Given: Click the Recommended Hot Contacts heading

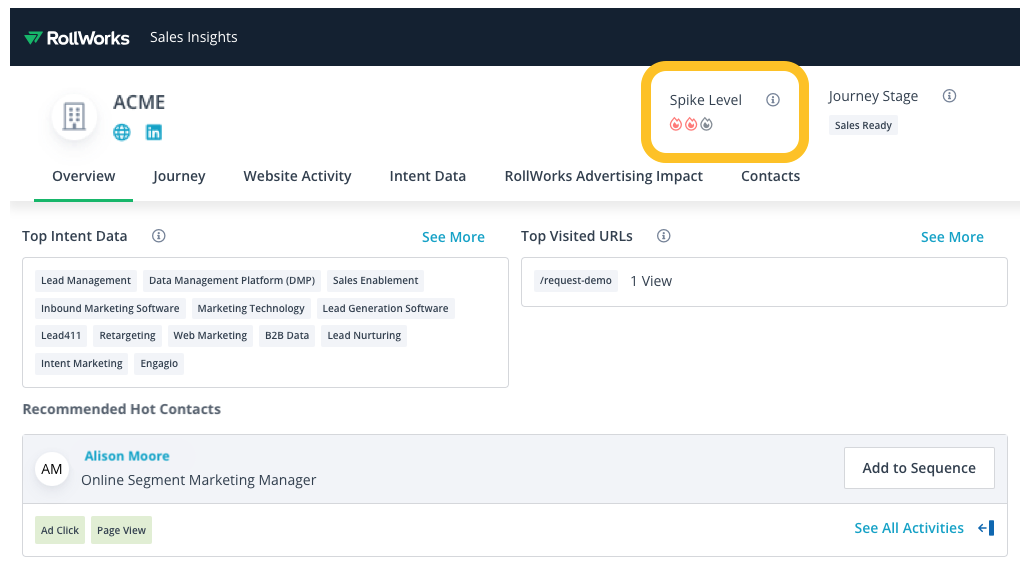Looking at the screenshot, I should [x=122, y=409].
